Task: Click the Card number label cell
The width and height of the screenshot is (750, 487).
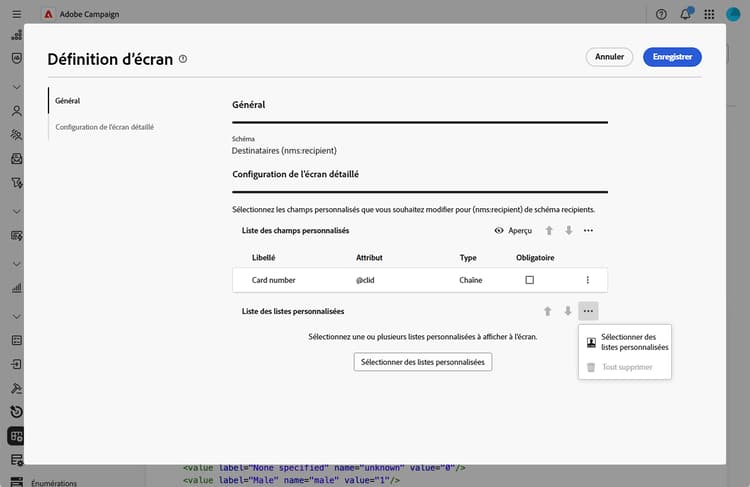Action: [274, 280]
